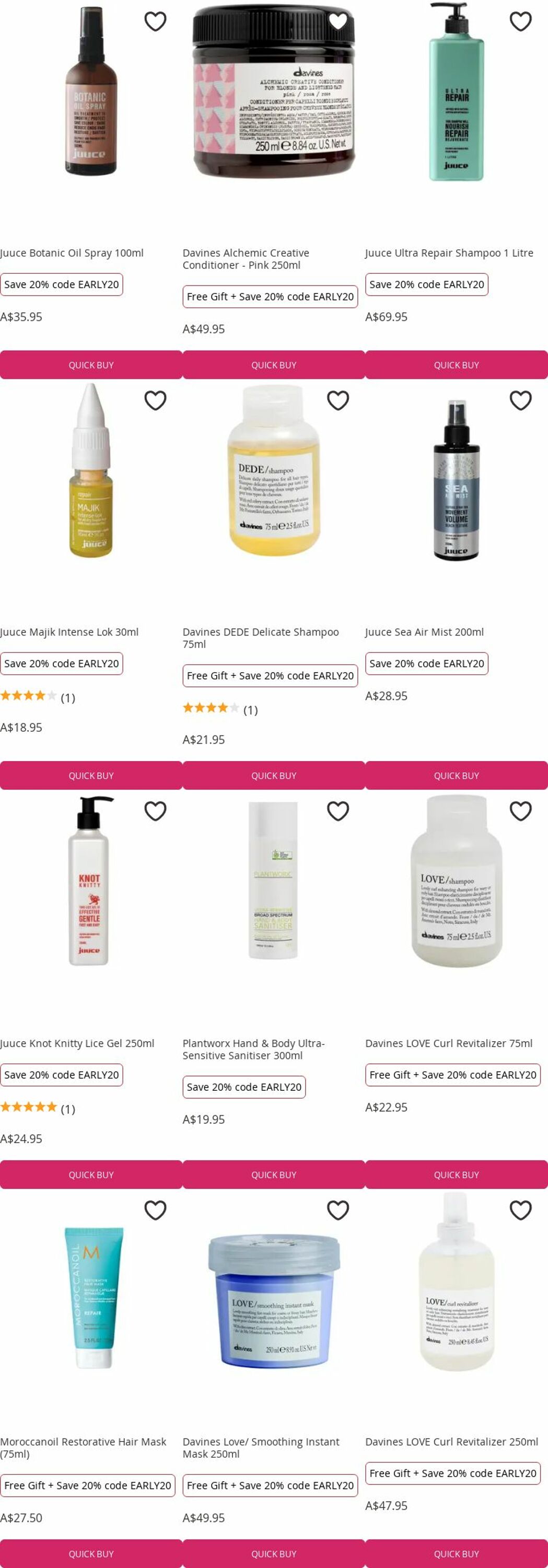The width and height of the screenshot is (548, 1568).
Task: Toggle favorite for Moroccanoil Restorative Hair Mask
Action: (155, 1210)
